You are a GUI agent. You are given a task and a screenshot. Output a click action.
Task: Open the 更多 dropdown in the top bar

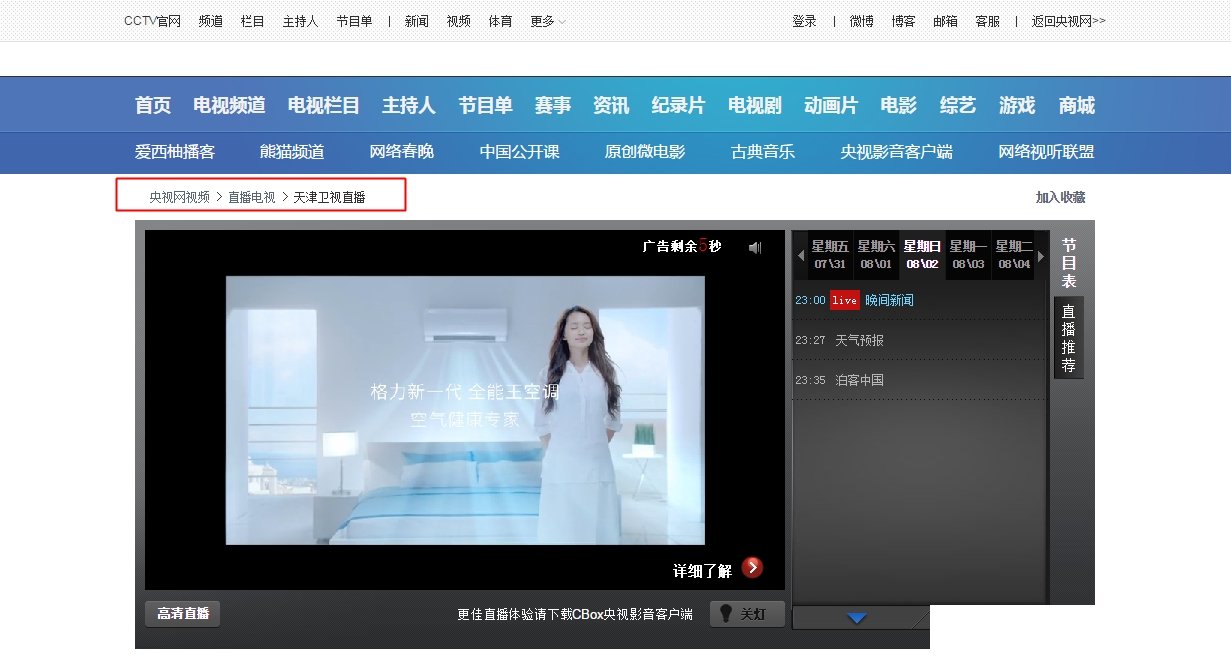[x=547, y=20]
